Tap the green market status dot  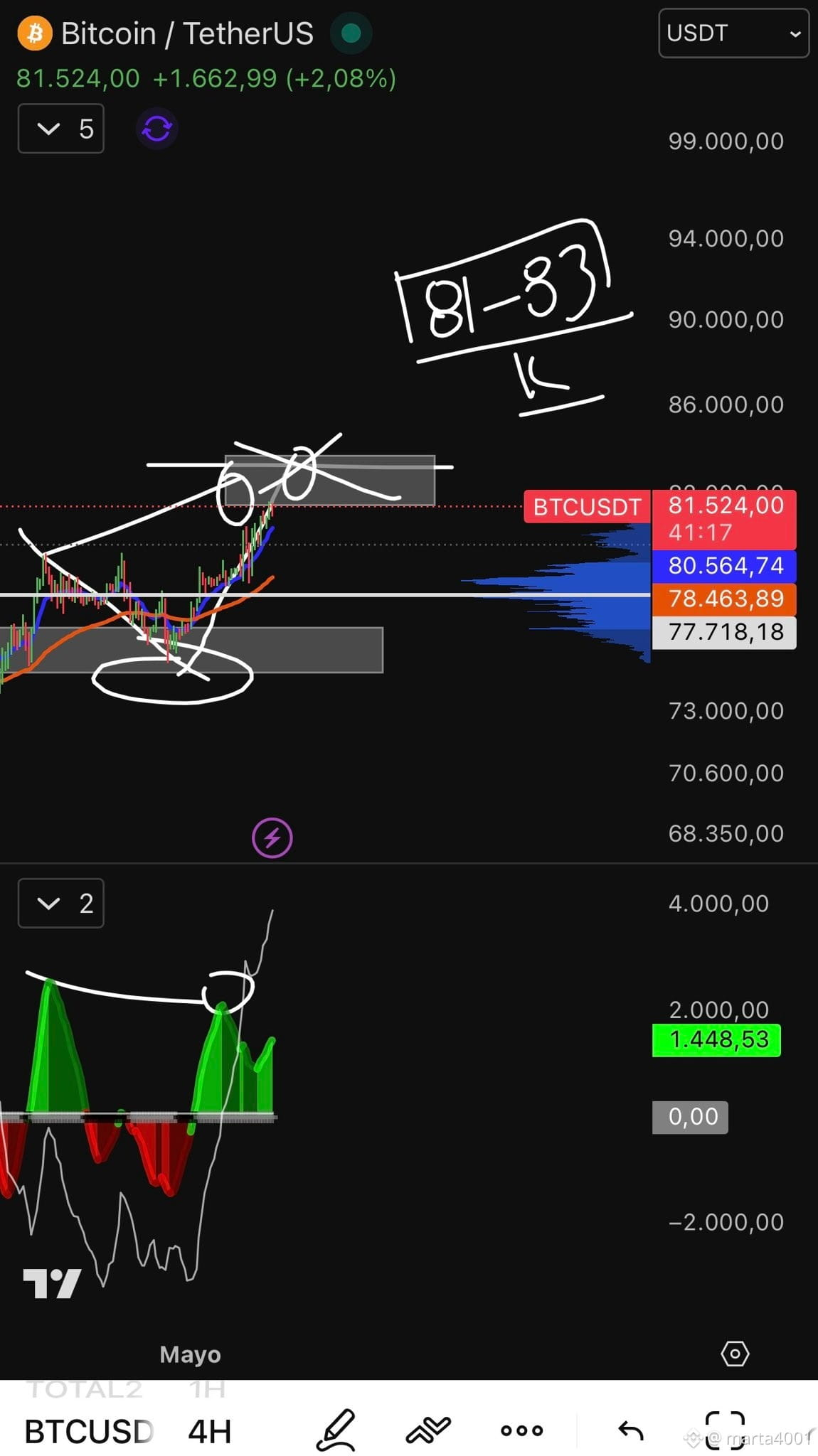click(351, 33)
